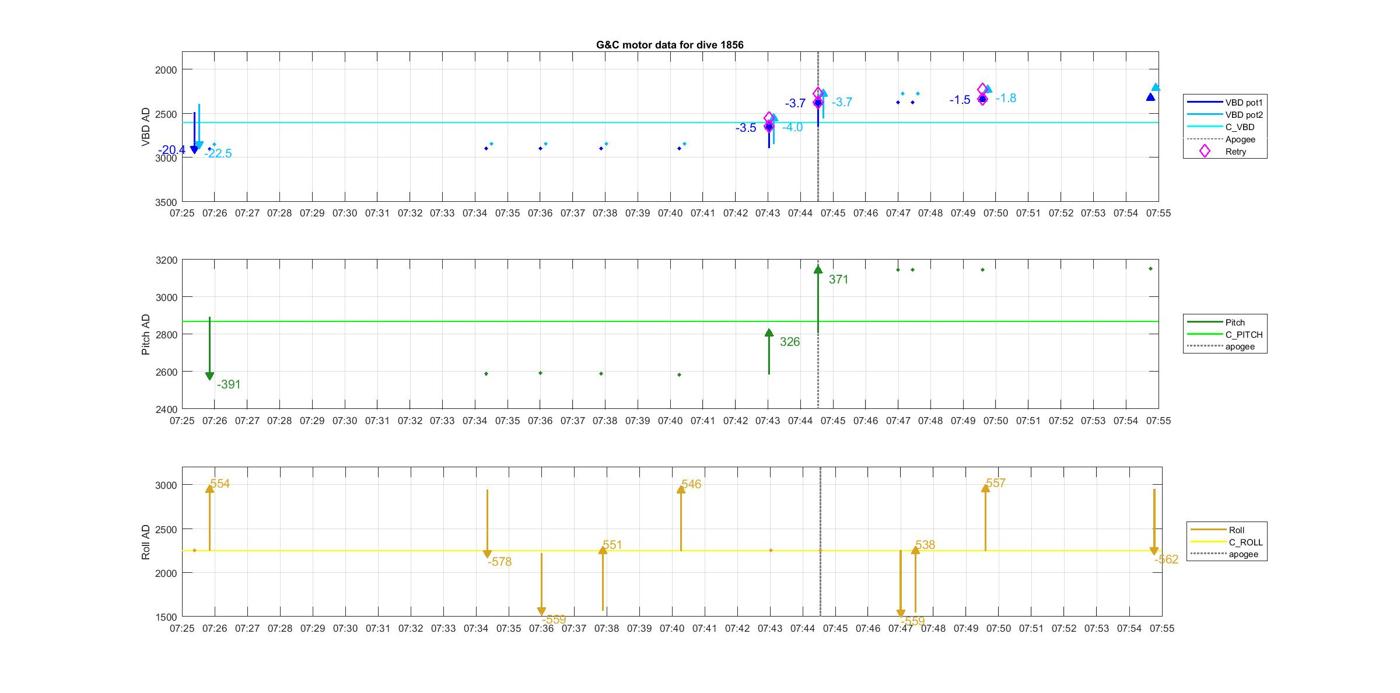Viewport: 1400px width, 693px height.
Task: Click the -20.4 VBD data label
Action: click(x=172, y=150)
